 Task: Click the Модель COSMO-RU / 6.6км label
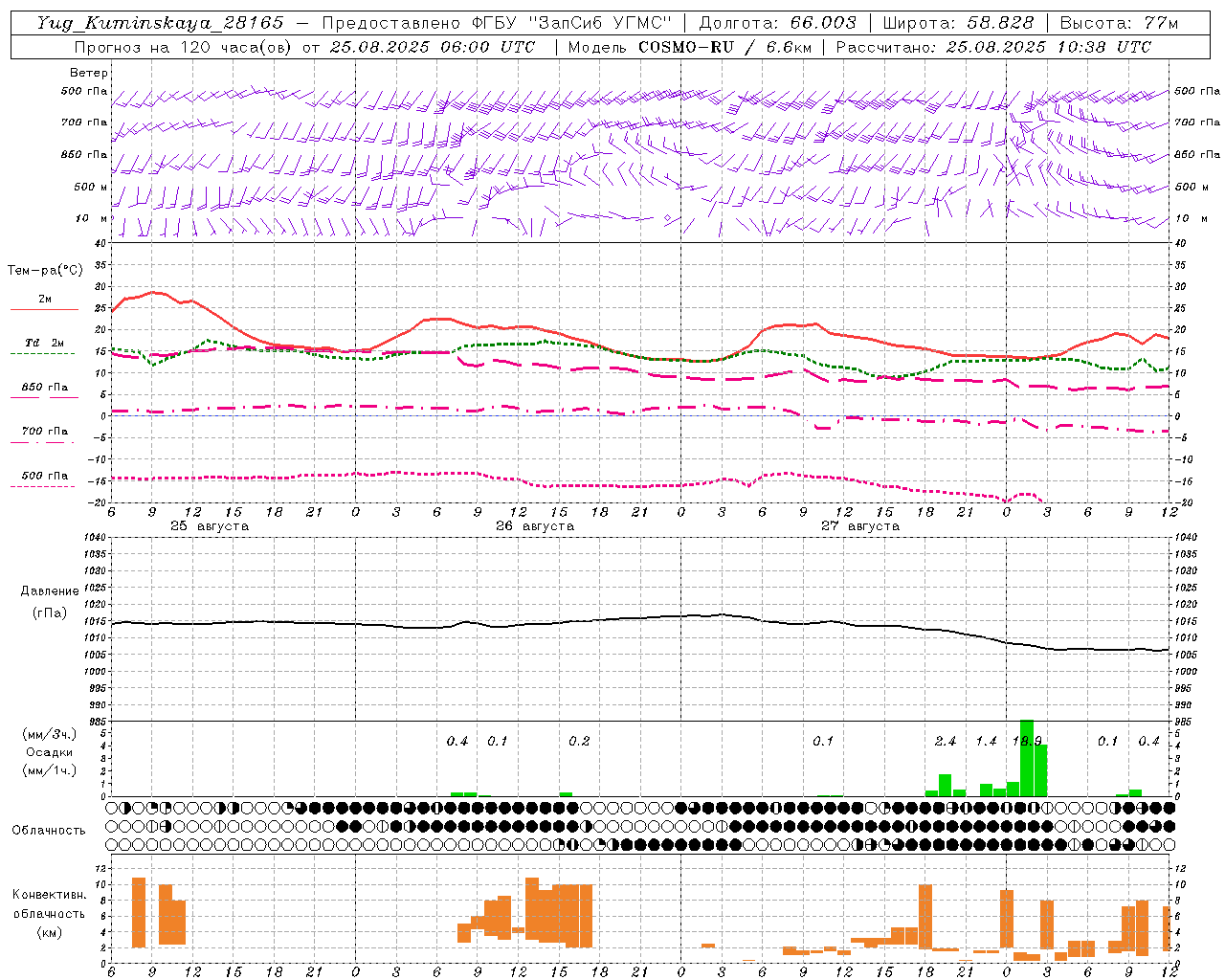(688, 47)
